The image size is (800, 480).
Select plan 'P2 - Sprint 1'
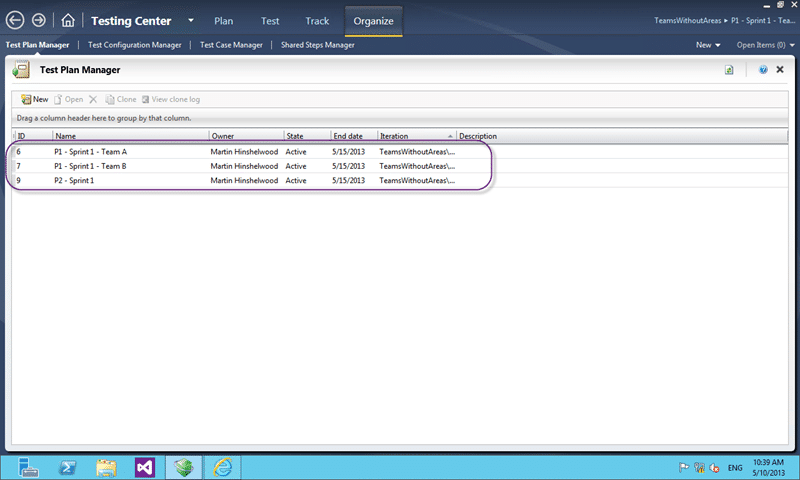tap(74, 180)
